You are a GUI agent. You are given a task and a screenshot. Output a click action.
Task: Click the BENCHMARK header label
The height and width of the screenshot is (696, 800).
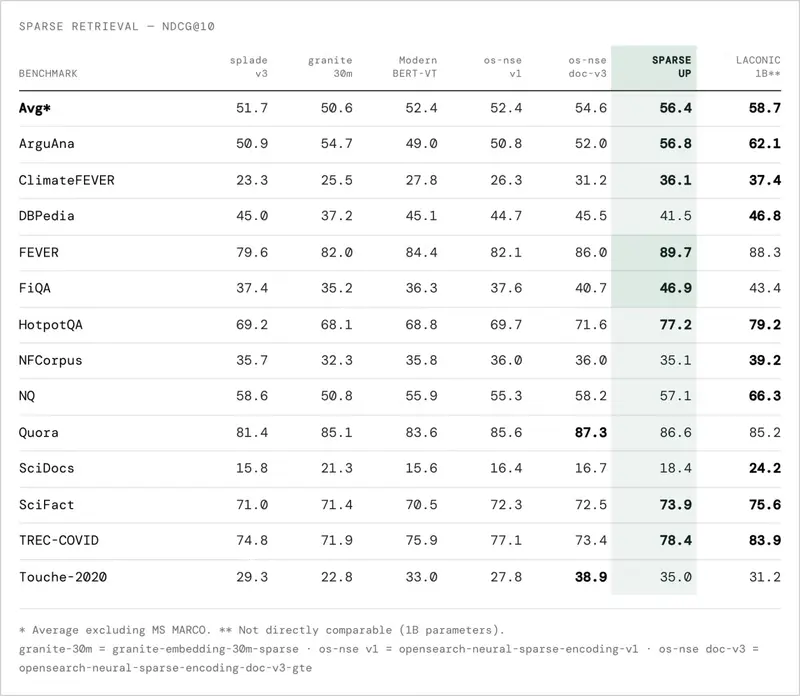[x=48, y=73]
